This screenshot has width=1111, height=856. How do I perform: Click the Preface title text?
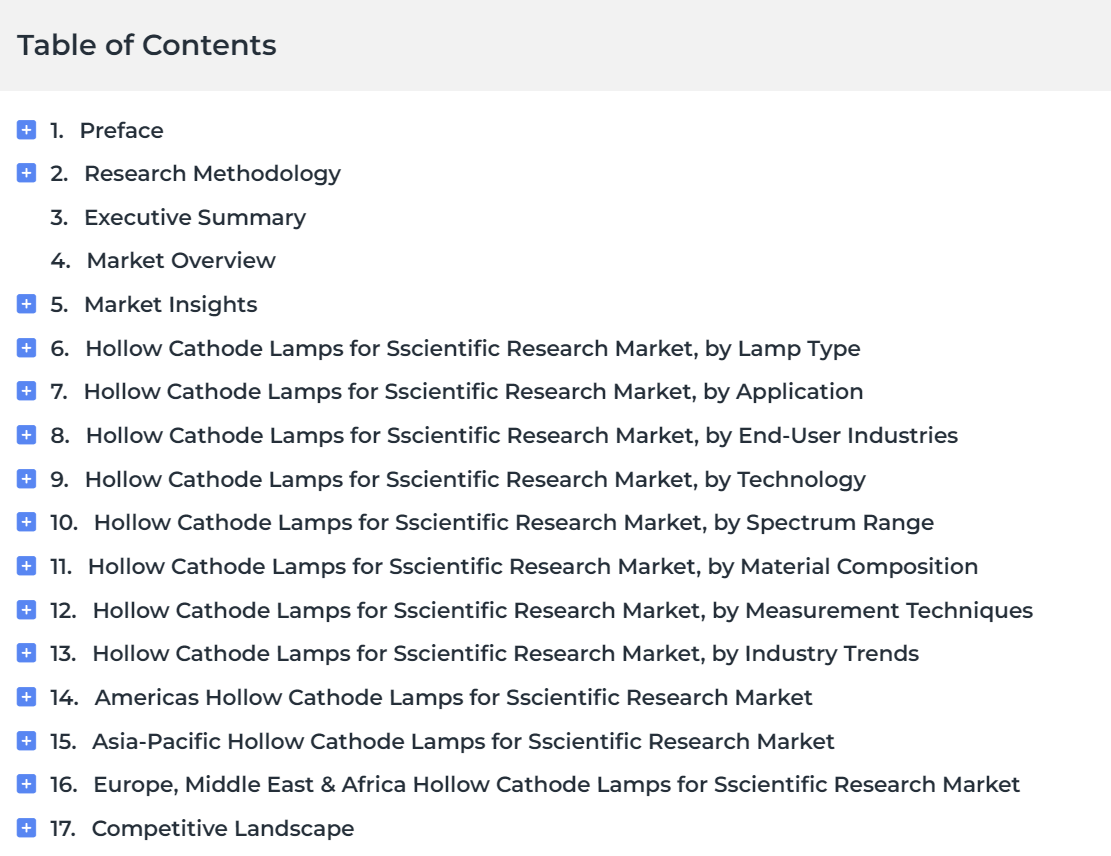click(x=121, y=130)
